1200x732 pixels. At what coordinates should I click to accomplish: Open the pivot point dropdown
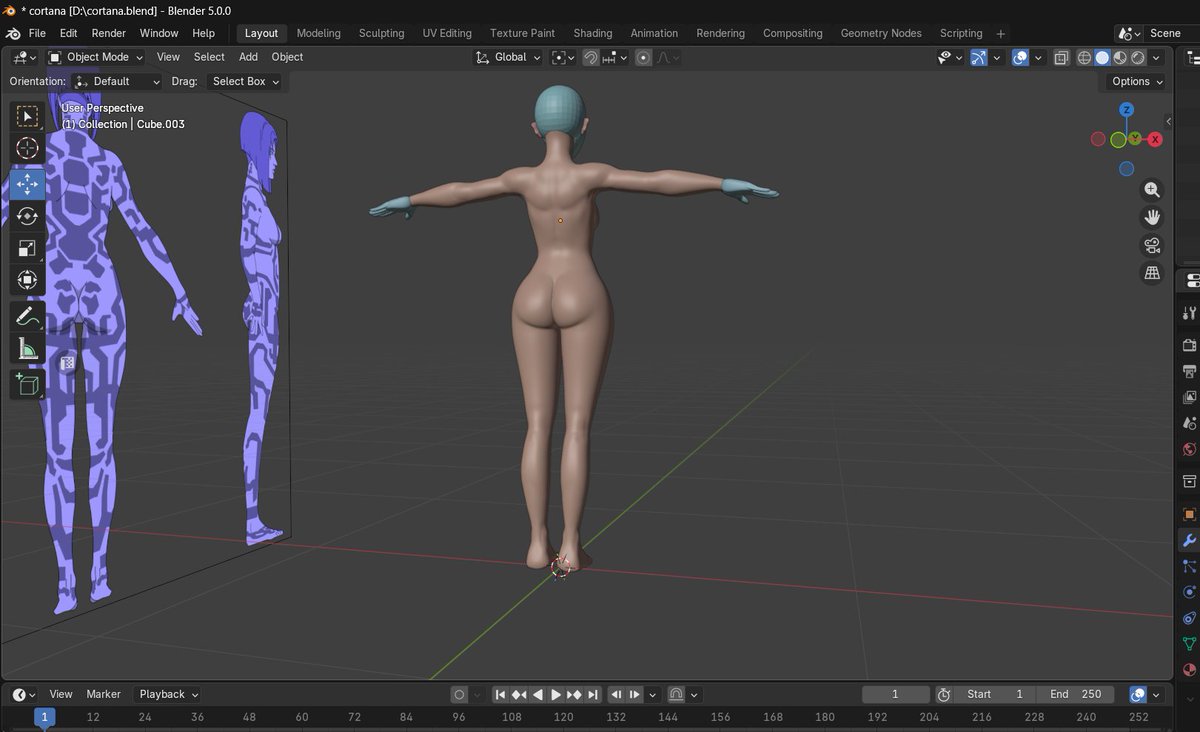(x=563, y=57)
